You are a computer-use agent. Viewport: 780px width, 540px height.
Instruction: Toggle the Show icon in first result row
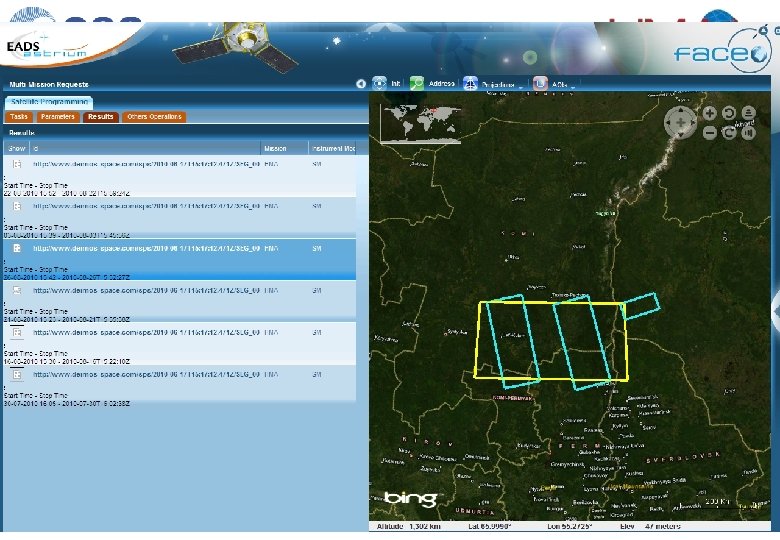click(17, 164)
